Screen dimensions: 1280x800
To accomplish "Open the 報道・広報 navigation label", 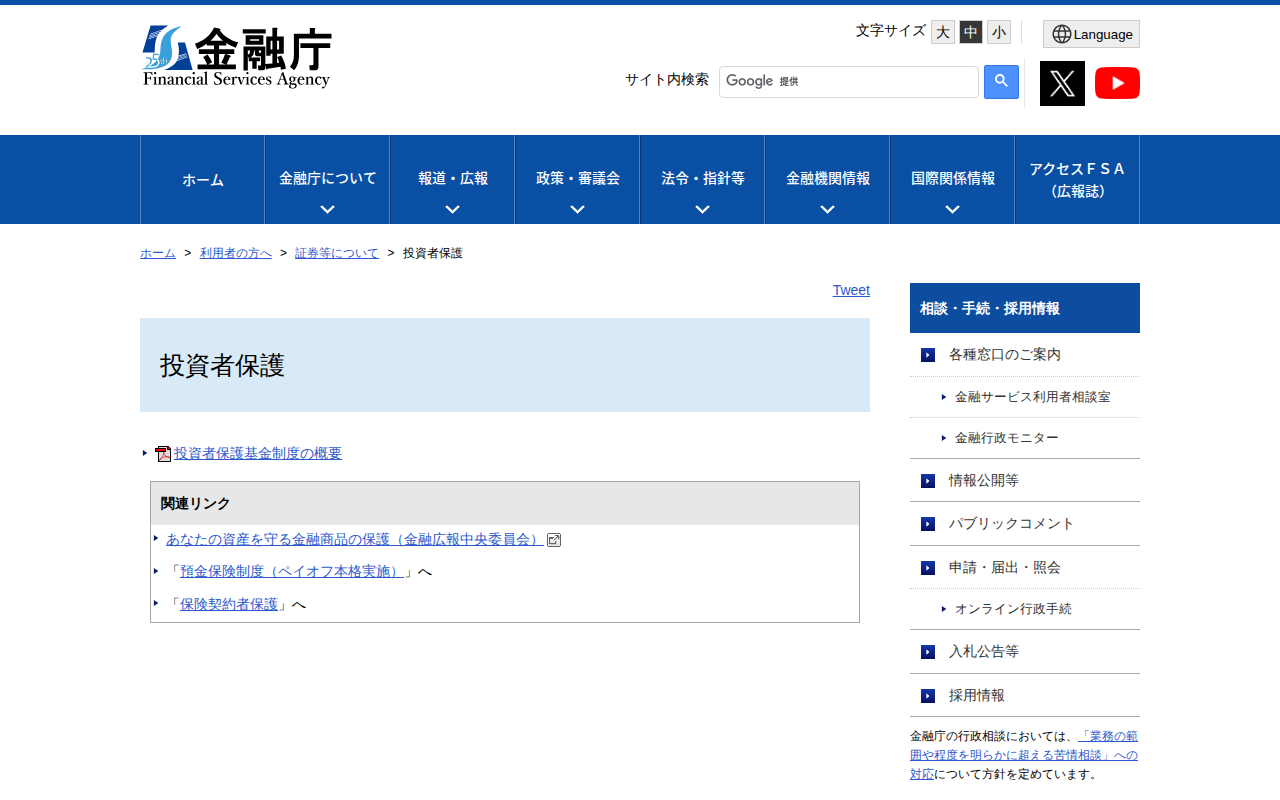I will (453, 178).
